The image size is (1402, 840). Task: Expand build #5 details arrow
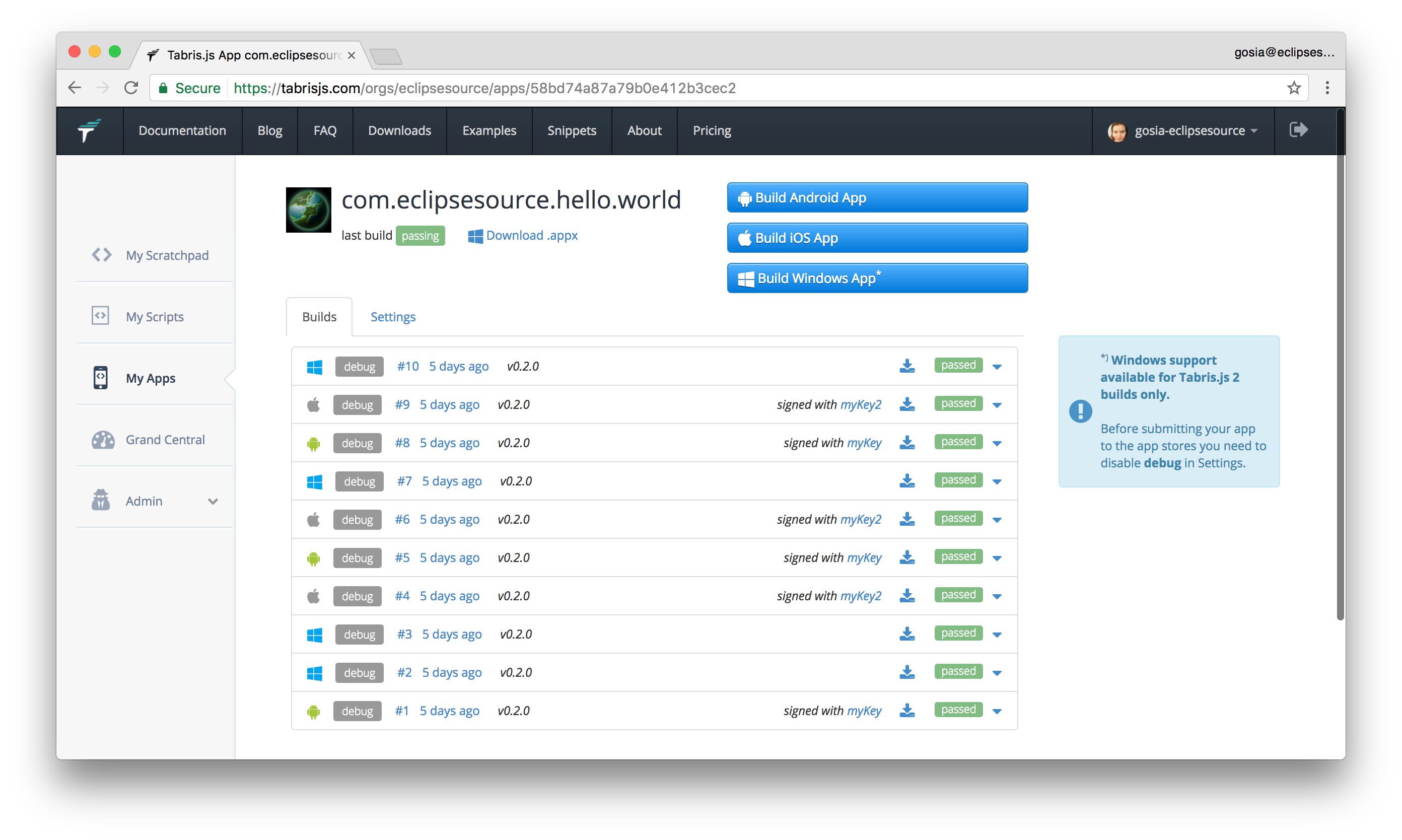pos(997,558)
